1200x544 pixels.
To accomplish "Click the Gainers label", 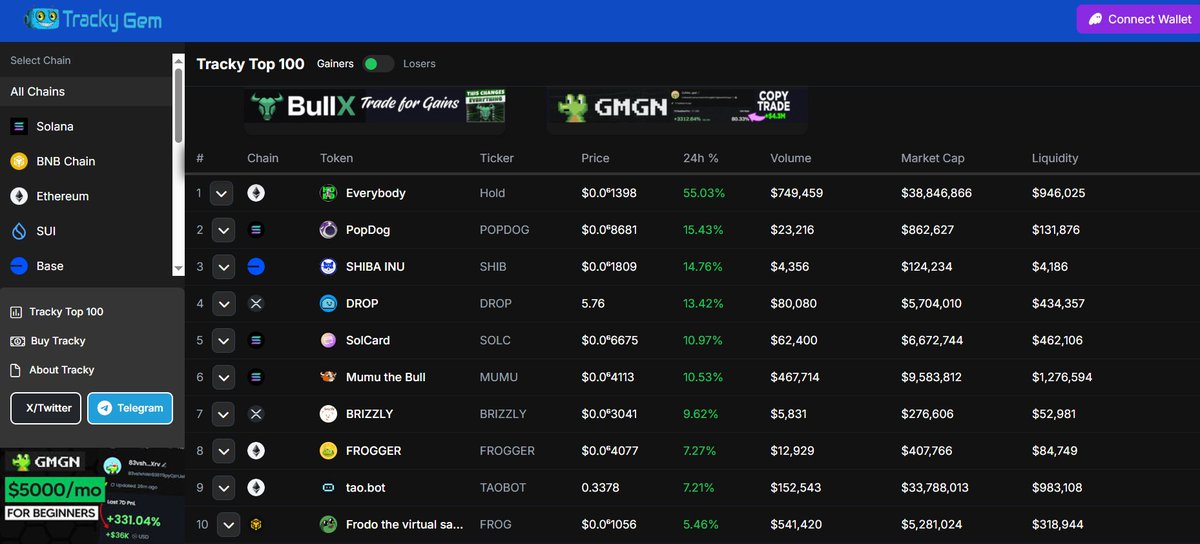I will coord(335,64).
